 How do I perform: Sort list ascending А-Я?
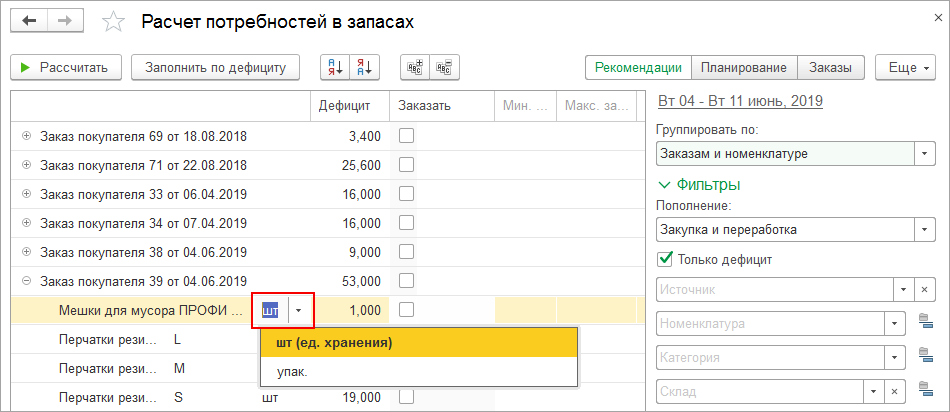click(335, 68)
